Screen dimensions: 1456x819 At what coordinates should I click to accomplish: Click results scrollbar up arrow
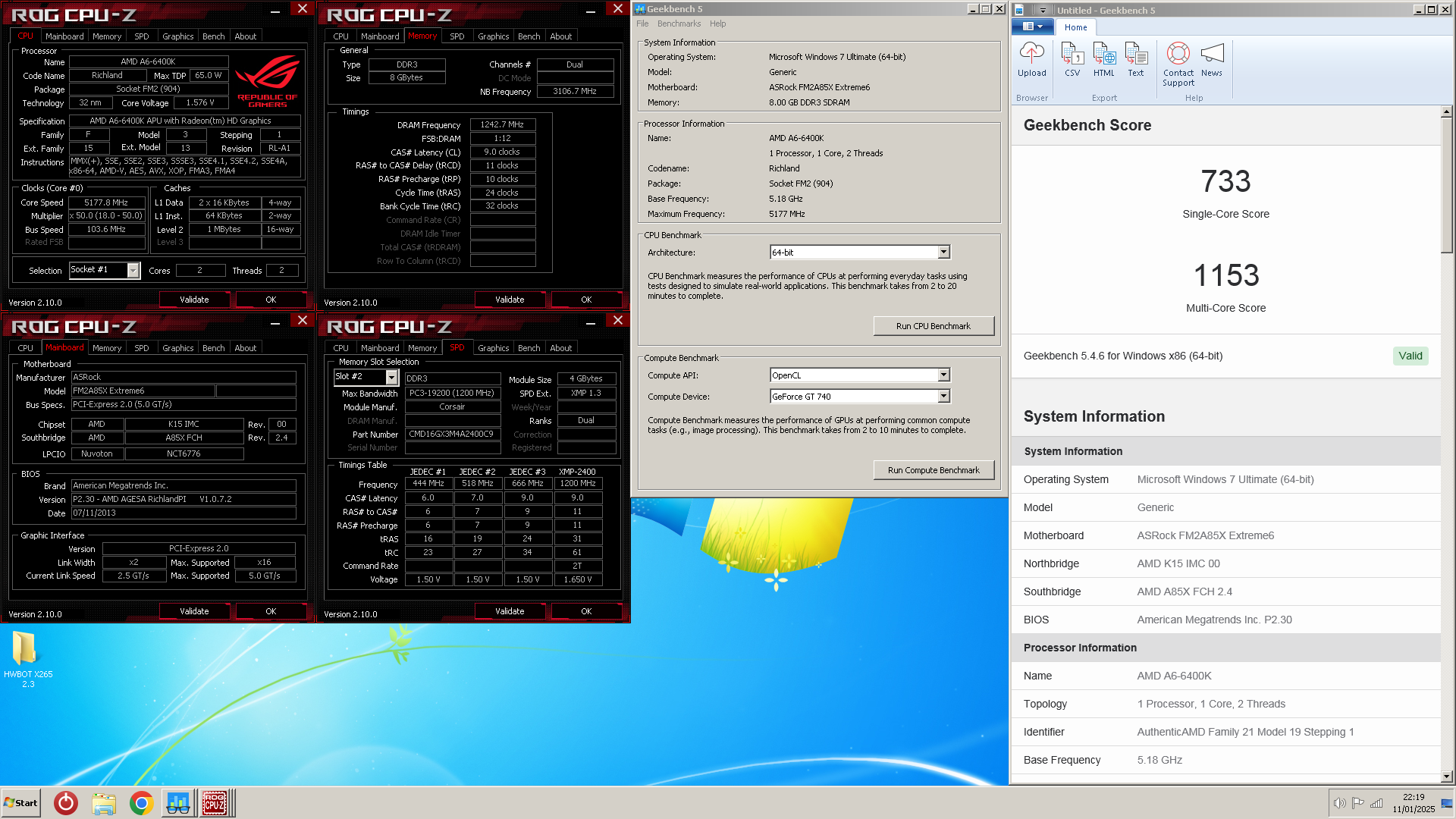pyautogui.click(x=1446, y=111)
